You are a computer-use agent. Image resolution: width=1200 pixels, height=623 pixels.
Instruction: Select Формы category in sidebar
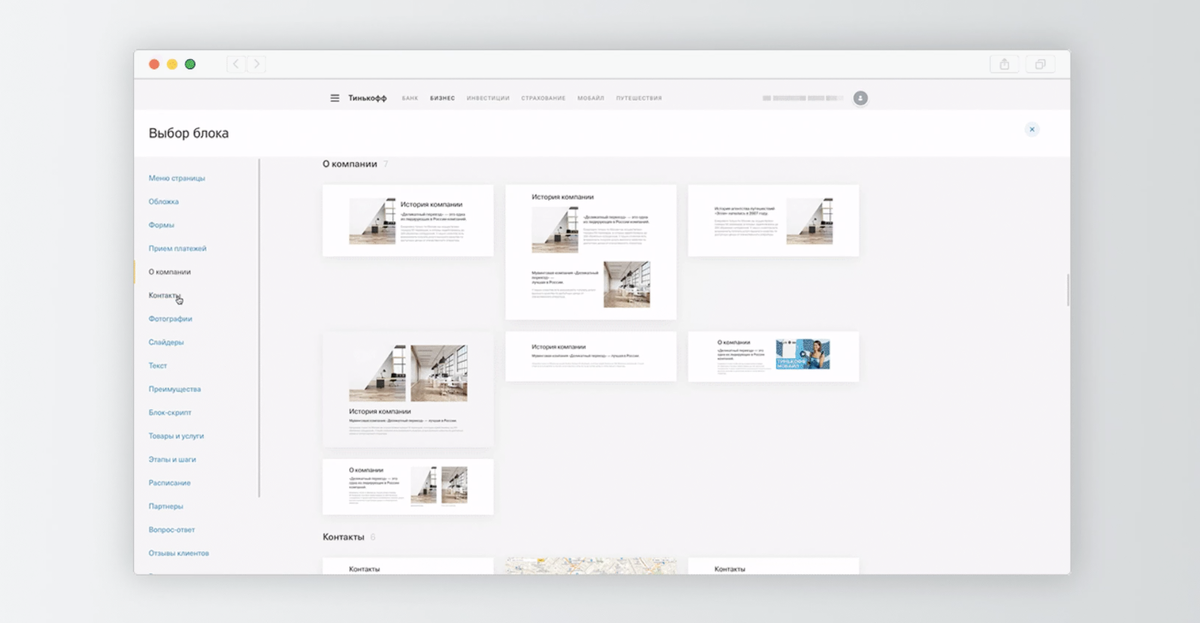tap(161, 225)
